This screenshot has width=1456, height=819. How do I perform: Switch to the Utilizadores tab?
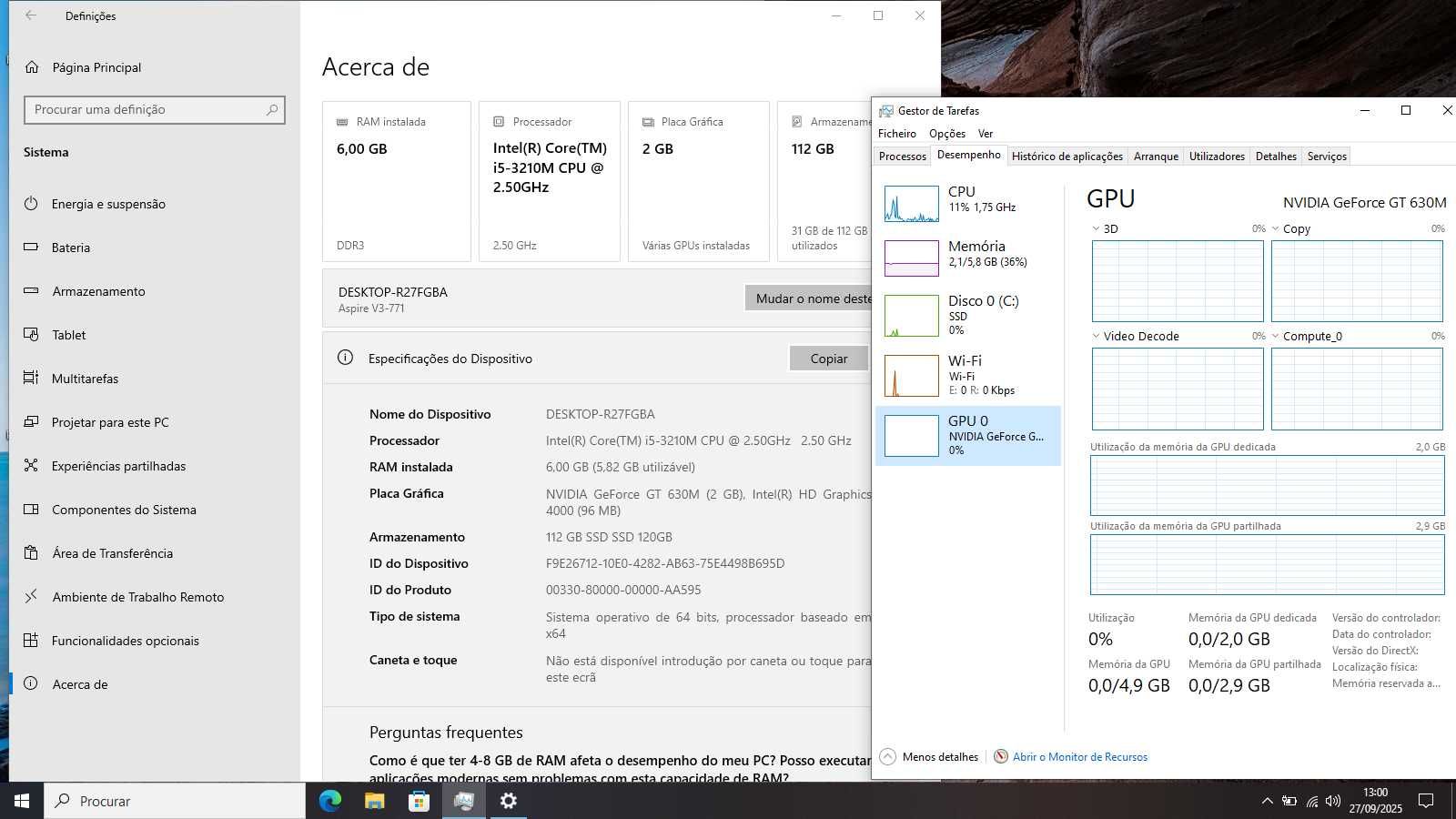(x=1217, y=157)
